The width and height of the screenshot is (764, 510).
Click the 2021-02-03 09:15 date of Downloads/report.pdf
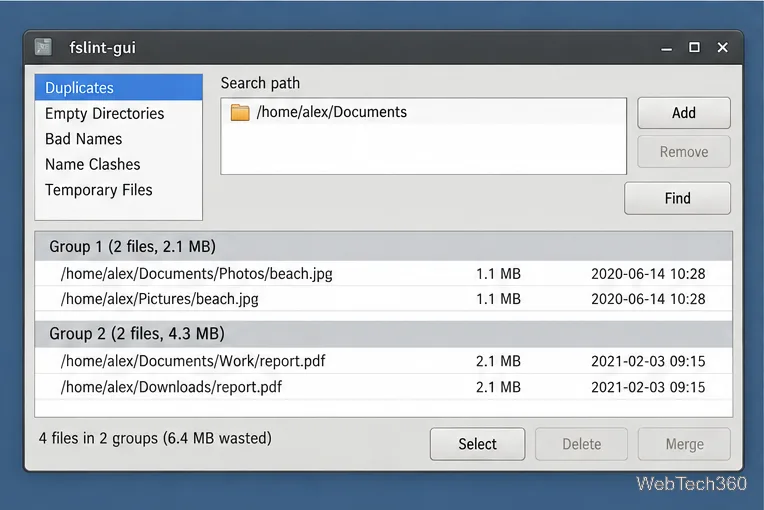click(x=648, y=387)
